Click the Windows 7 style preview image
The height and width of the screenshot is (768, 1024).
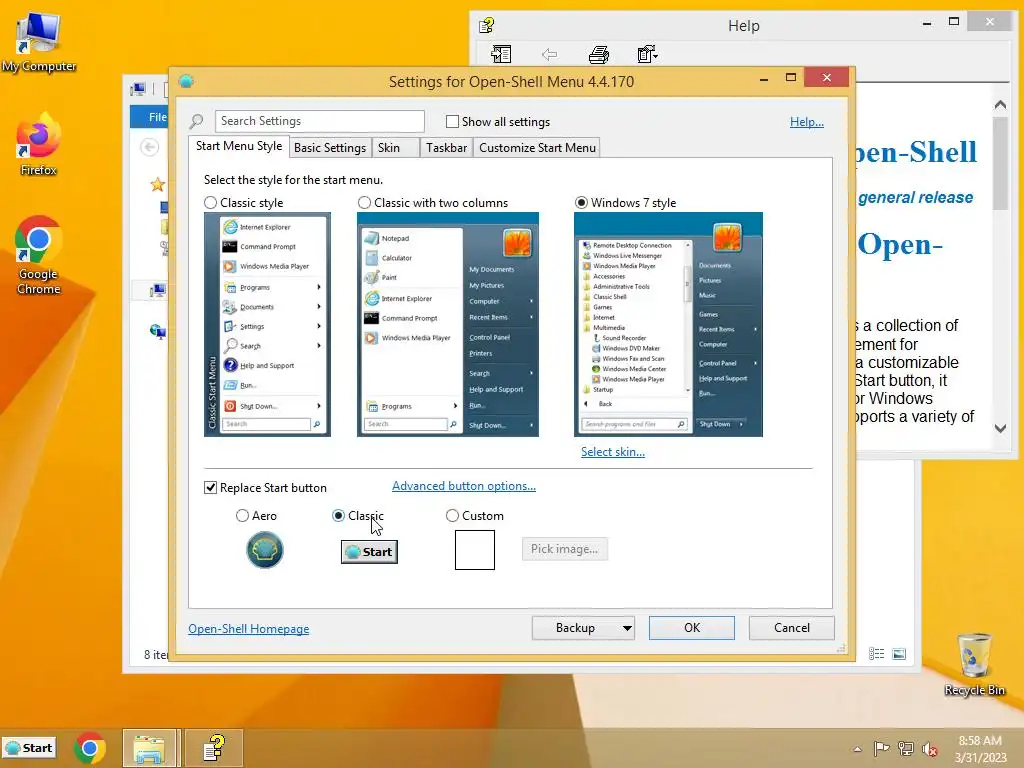coord(668,325)
